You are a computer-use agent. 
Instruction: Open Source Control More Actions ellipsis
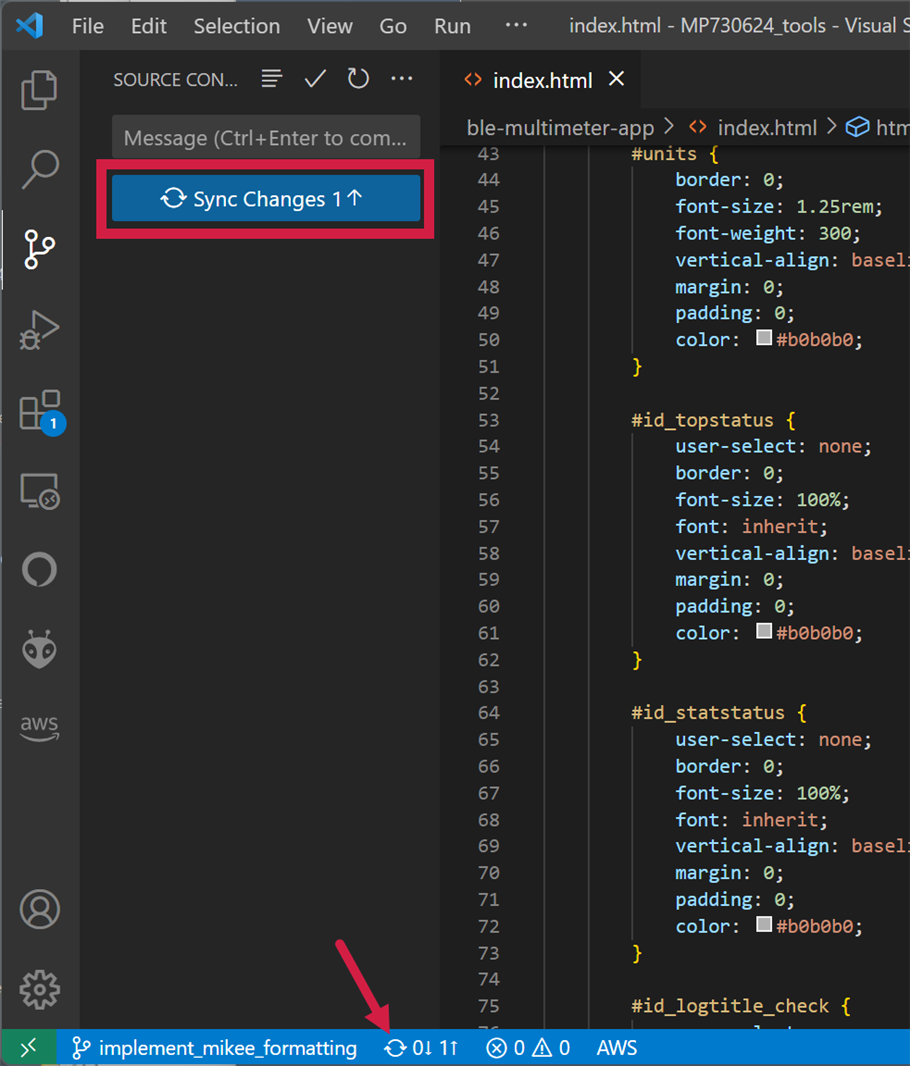pyautogui.click(x=402, y=79)
